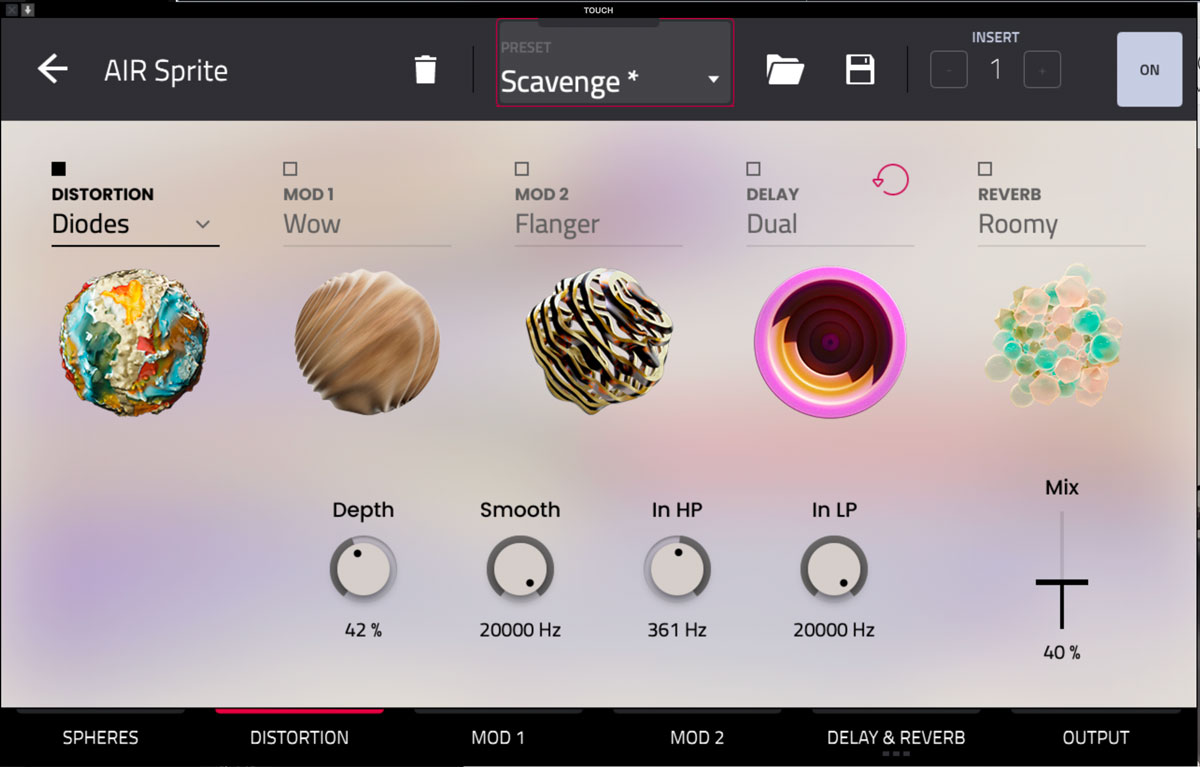
Task: Switch to the DELAY & REVERB tab
Action: point(896,738)
